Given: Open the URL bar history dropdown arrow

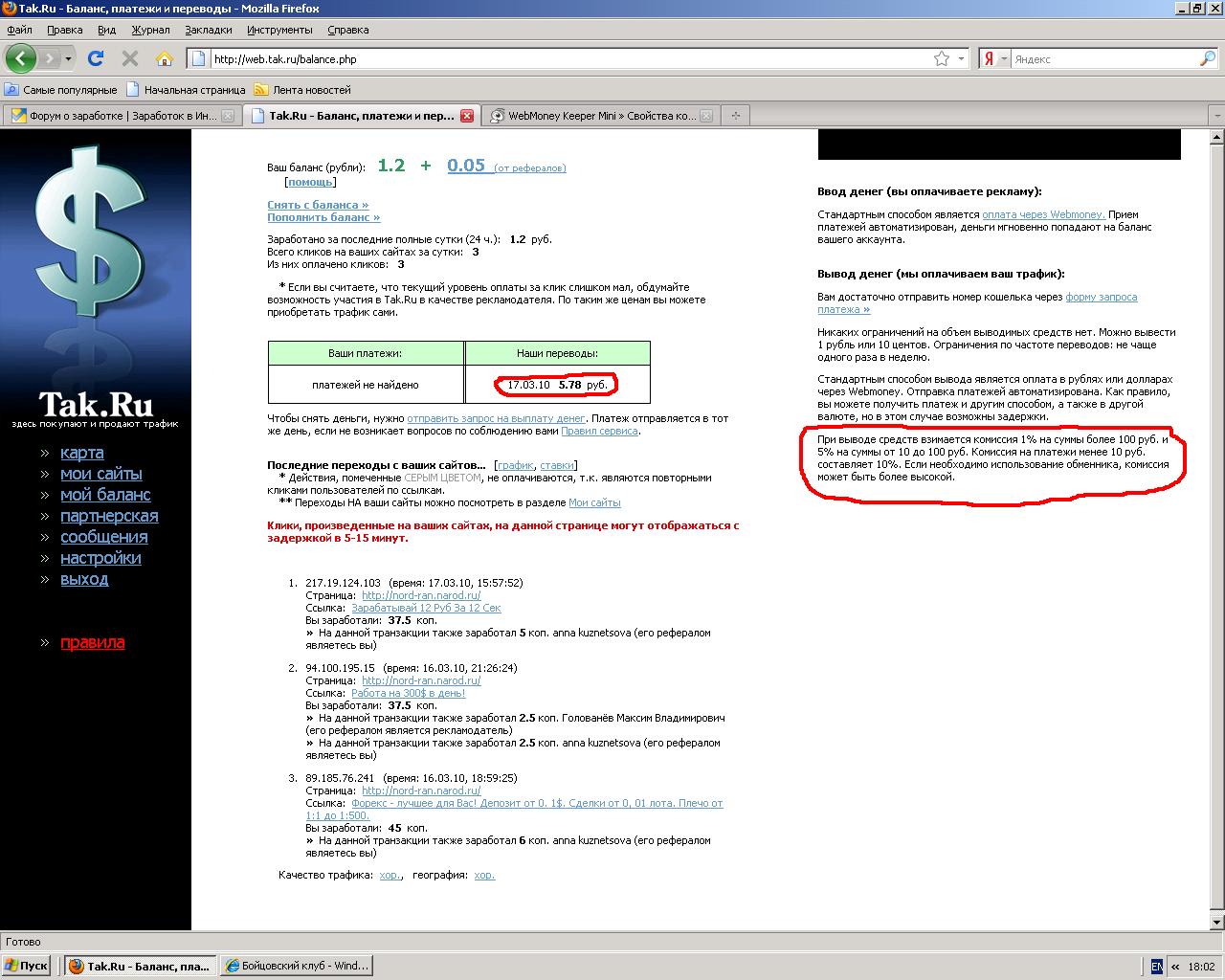Looking at the screenshot, I should [x=961, y=58].
